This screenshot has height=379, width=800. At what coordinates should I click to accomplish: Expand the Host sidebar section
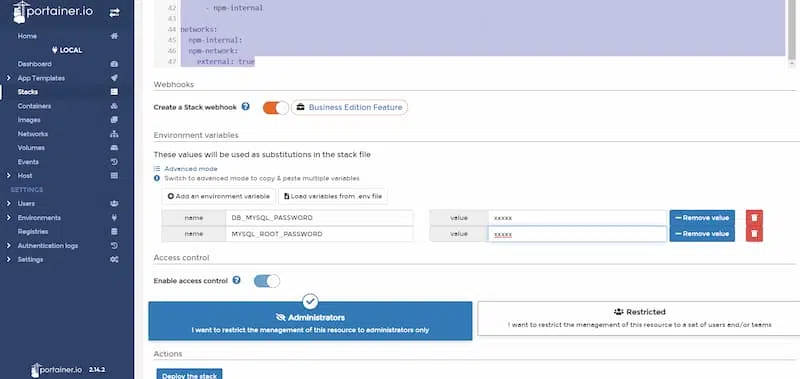(x=8, y=175)
